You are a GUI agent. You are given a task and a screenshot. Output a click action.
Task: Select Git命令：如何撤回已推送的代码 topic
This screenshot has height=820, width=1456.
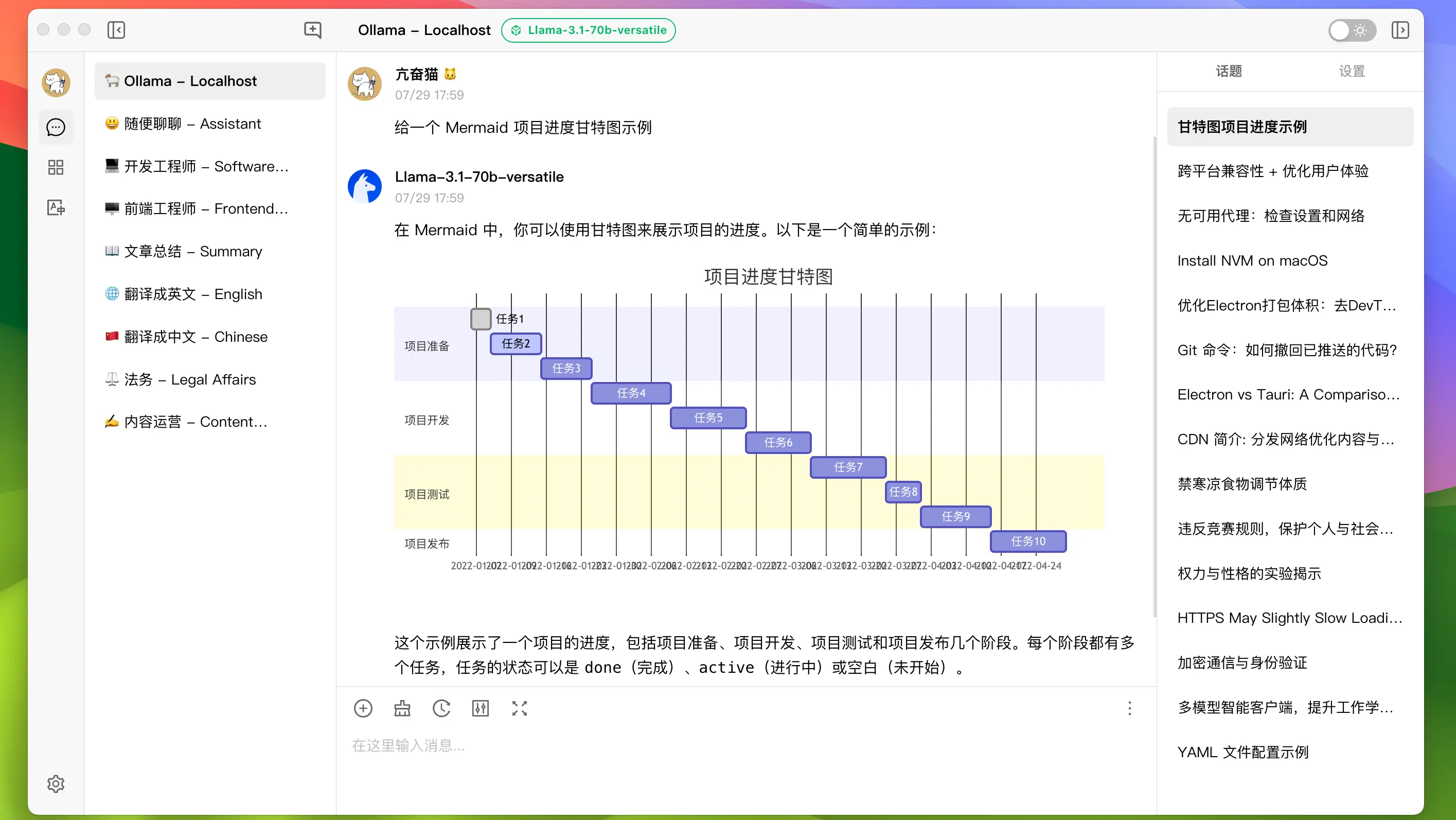pos(1289,349)
